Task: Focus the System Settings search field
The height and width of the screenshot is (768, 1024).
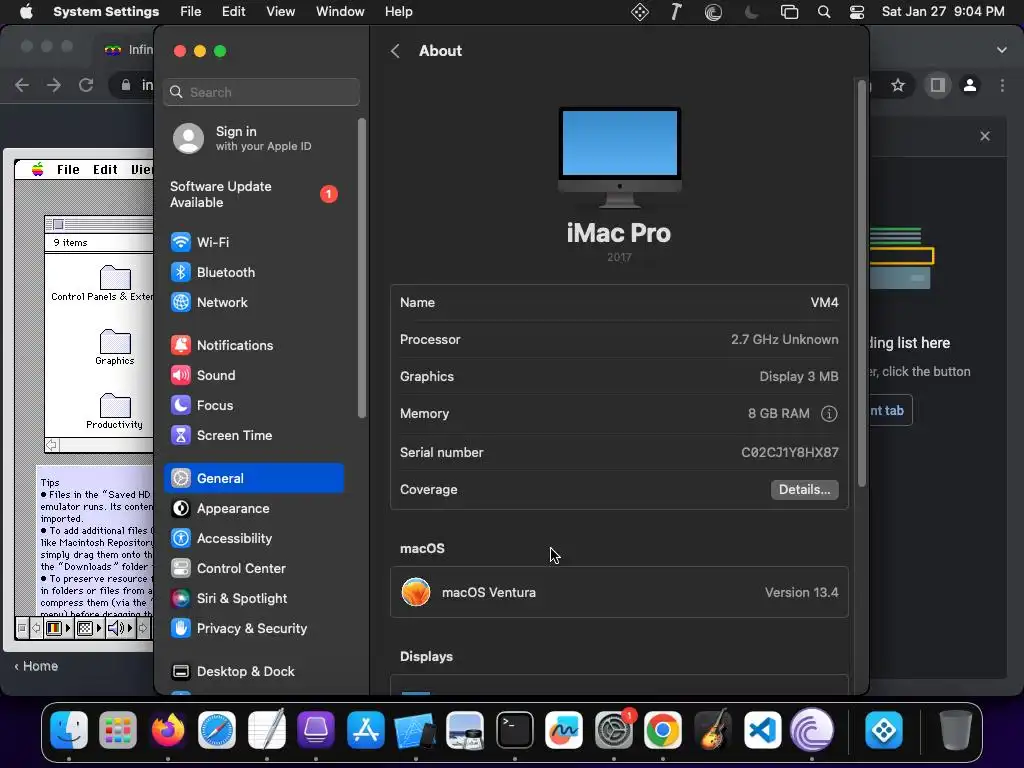Action: (261, 92)
